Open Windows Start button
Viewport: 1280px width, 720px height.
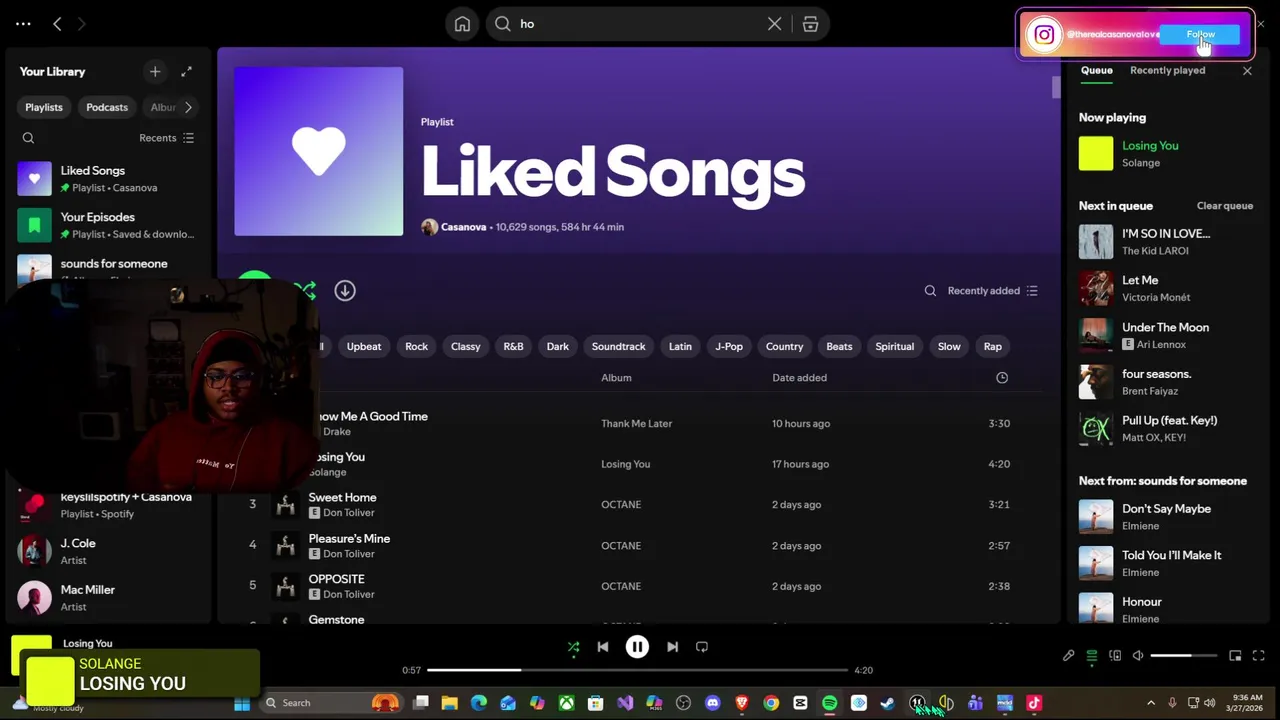242,703
